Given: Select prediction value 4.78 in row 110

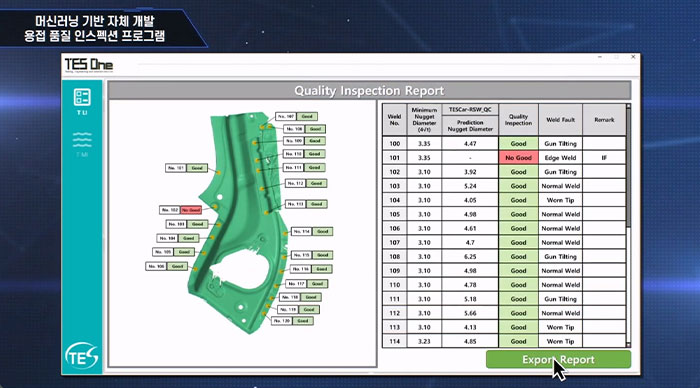Looking at the screenshot, I should coord(470,285).
